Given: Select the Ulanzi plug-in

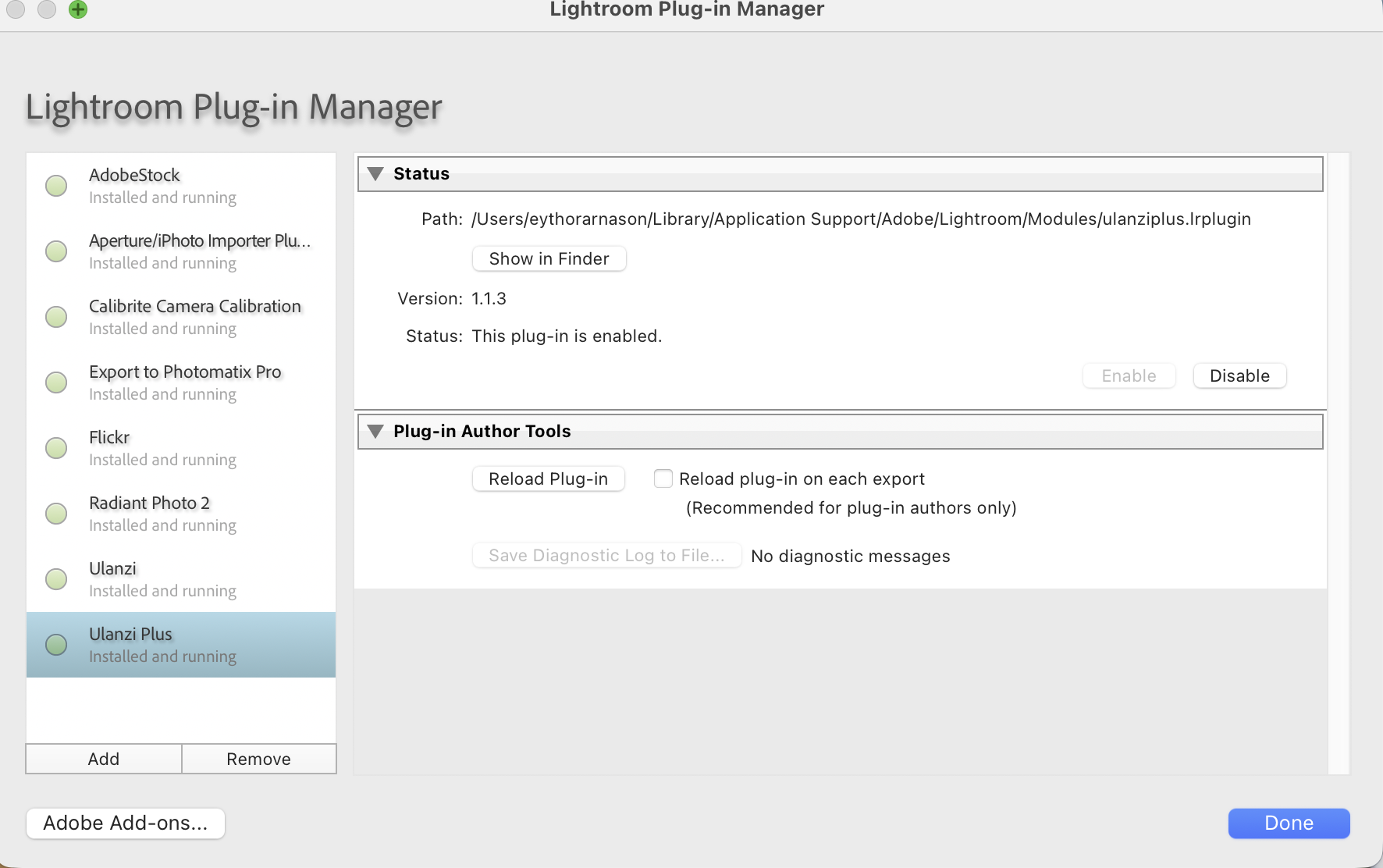Looking at the screenshot, I should [181, 579].
